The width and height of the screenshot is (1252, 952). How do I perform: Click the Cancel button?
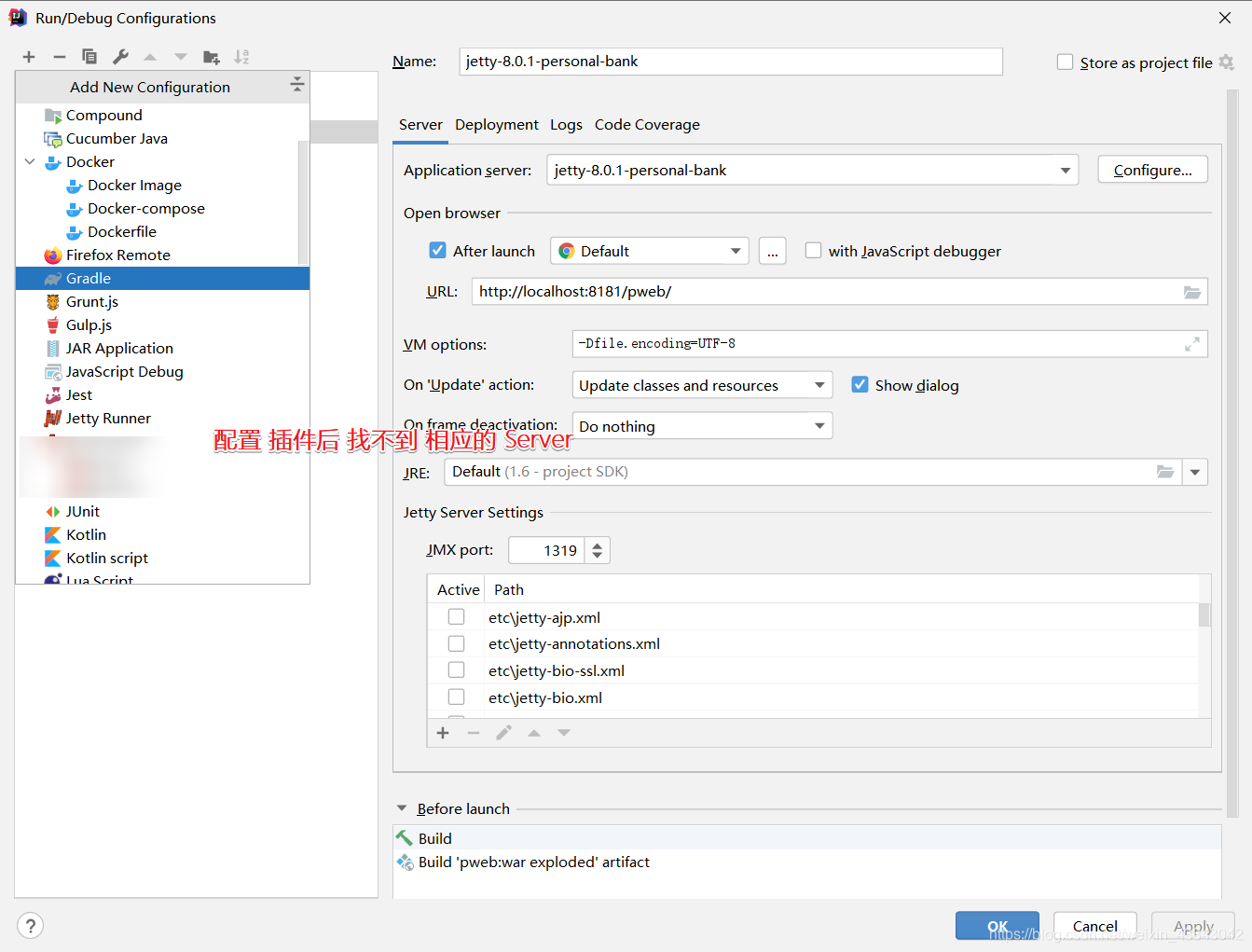coord(1095,926)
